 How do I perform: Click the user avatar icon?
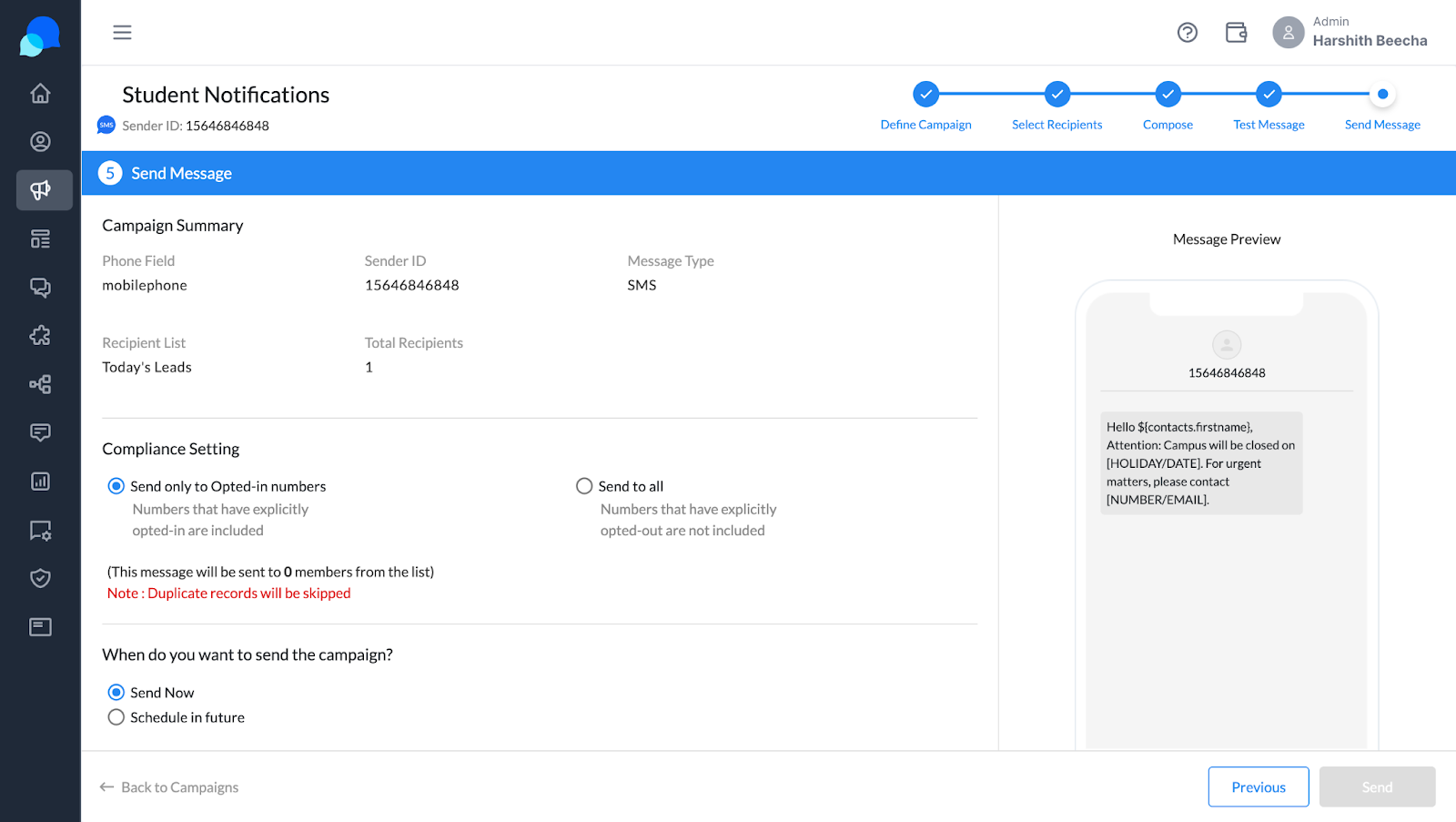pos(1288,33)
